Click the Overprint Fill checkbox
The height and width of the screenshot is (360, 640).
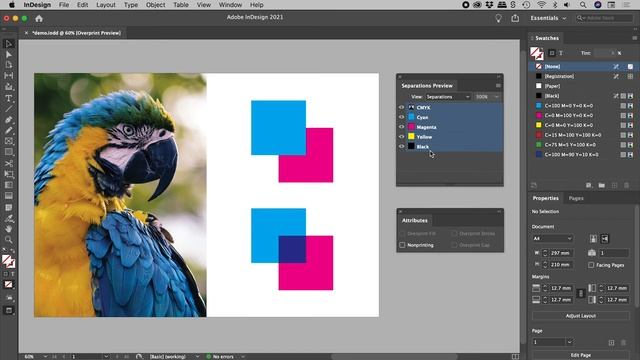coord(402,233)
